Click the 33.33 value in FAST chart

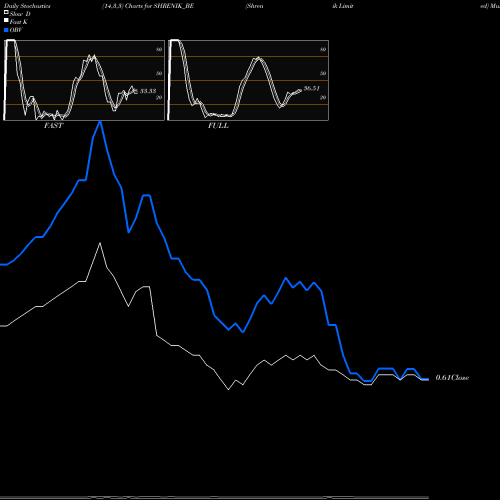[x=148, y=91]
